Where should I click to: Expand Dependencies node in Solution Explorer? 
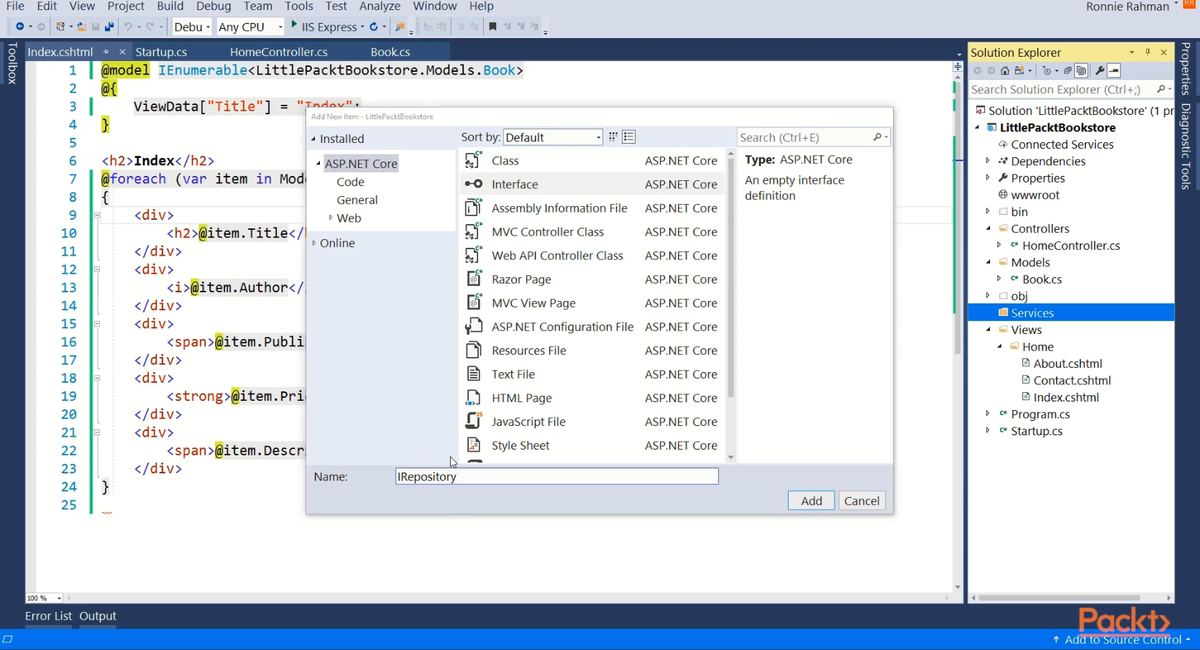[988, 161]
